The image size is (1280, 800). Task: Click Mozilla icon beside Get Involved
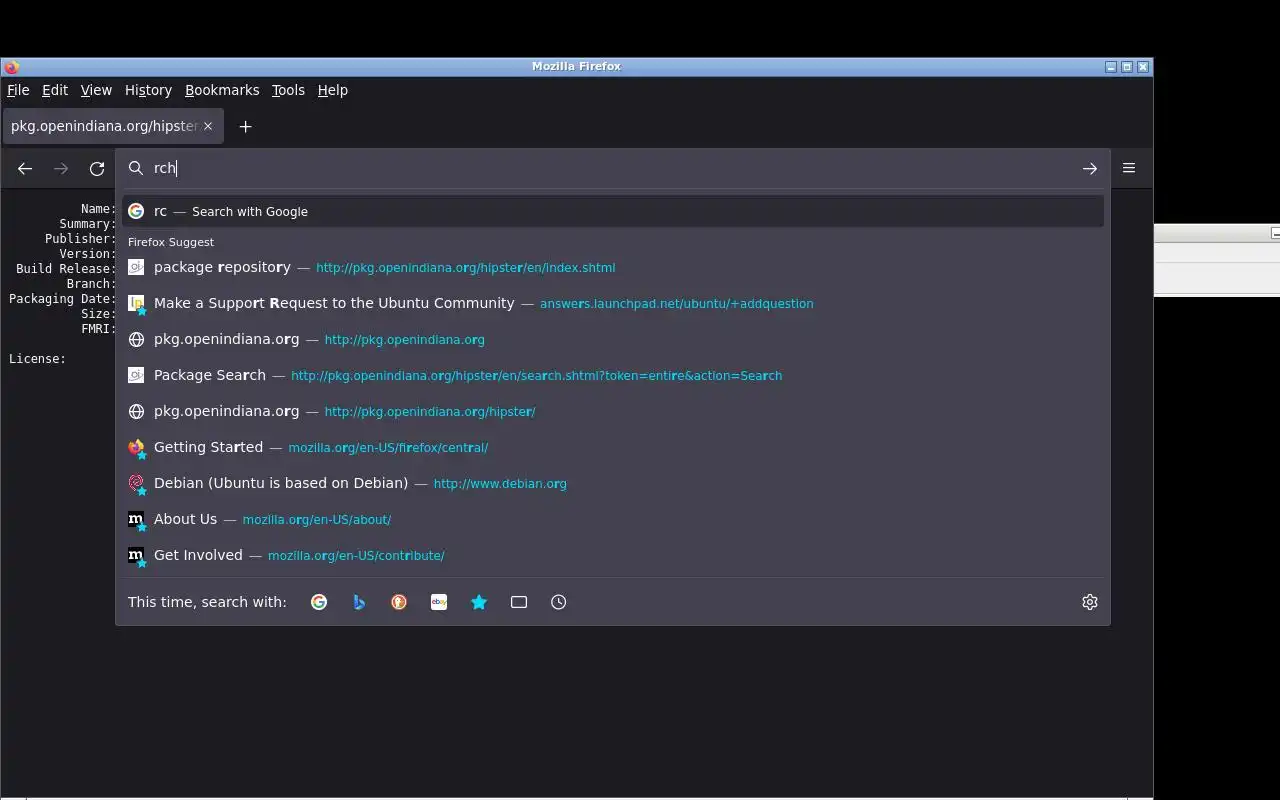[x=137, y=556]
